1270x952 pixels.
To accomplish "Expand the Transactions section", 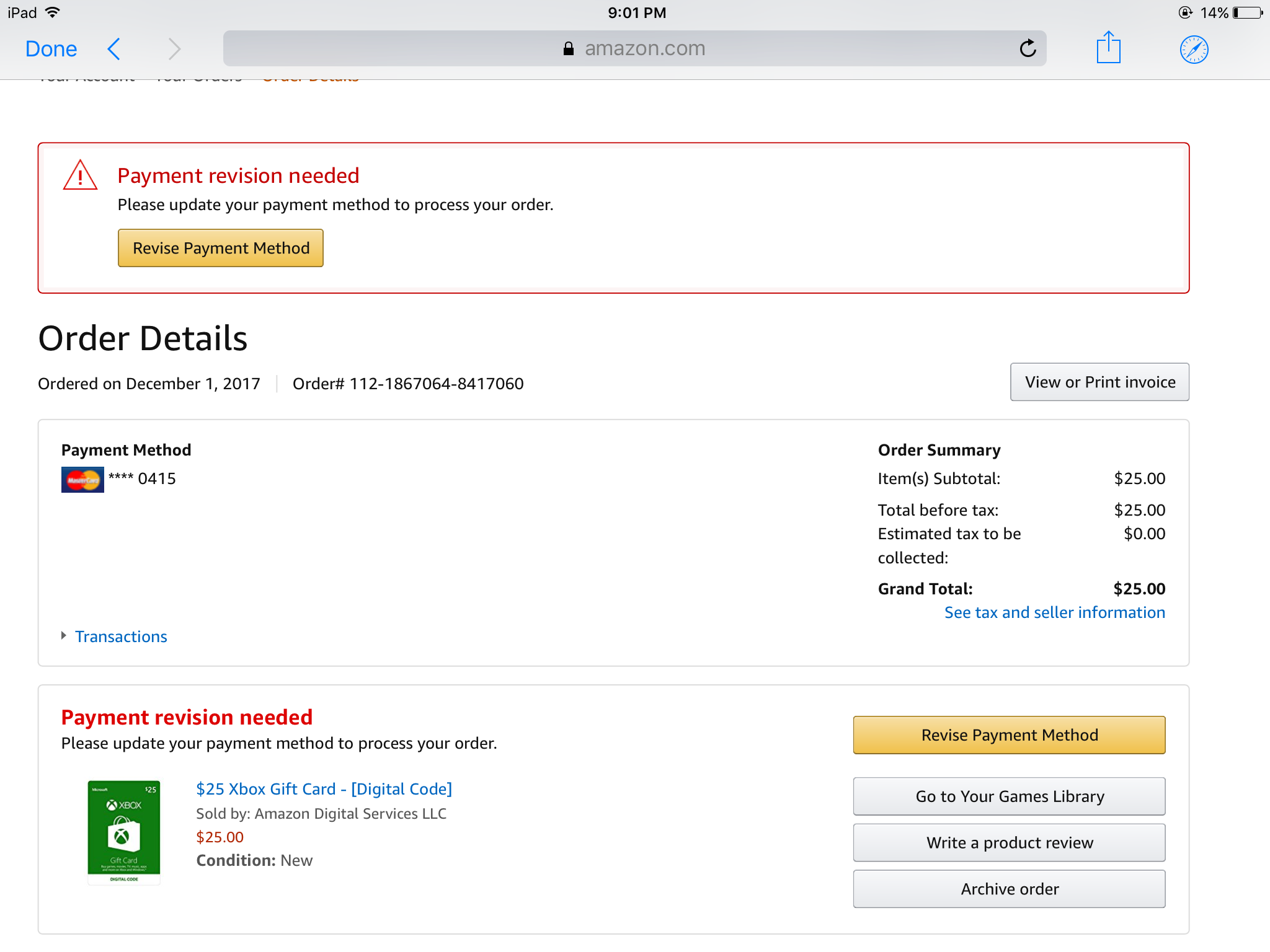I will coord(120,637).
